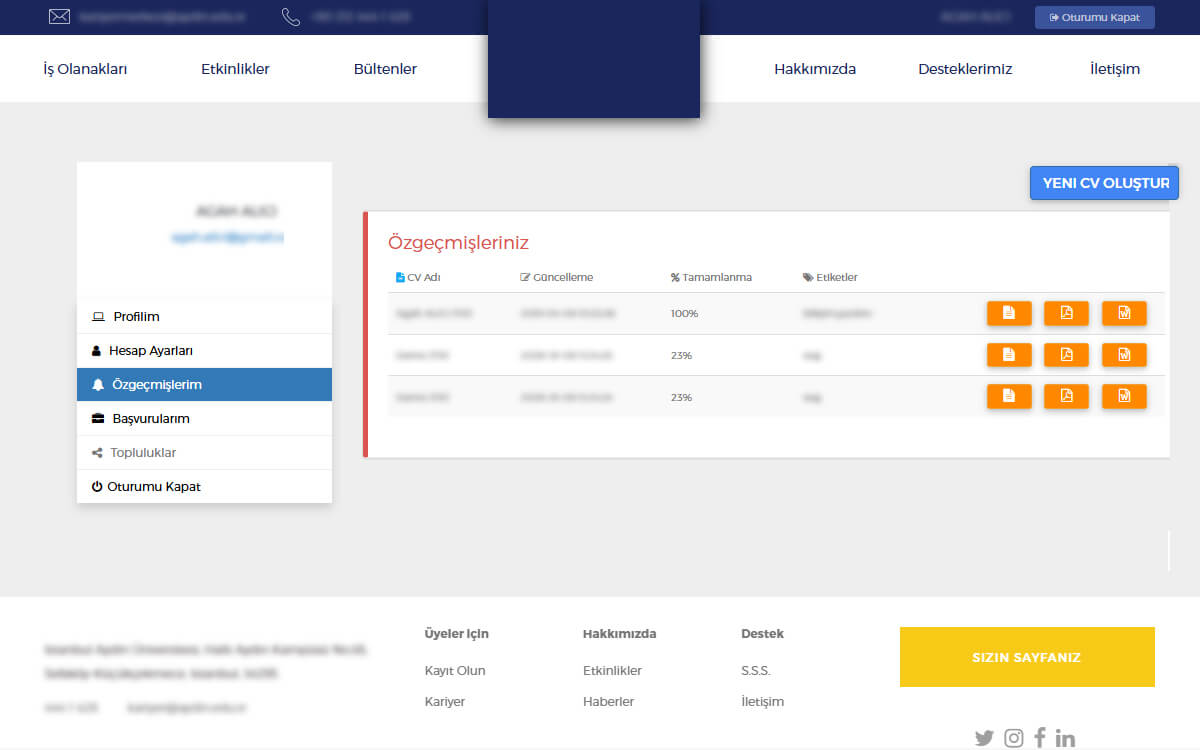Open İş Olanakları in main navigation

pyautogui.click(x=85, y=69)
